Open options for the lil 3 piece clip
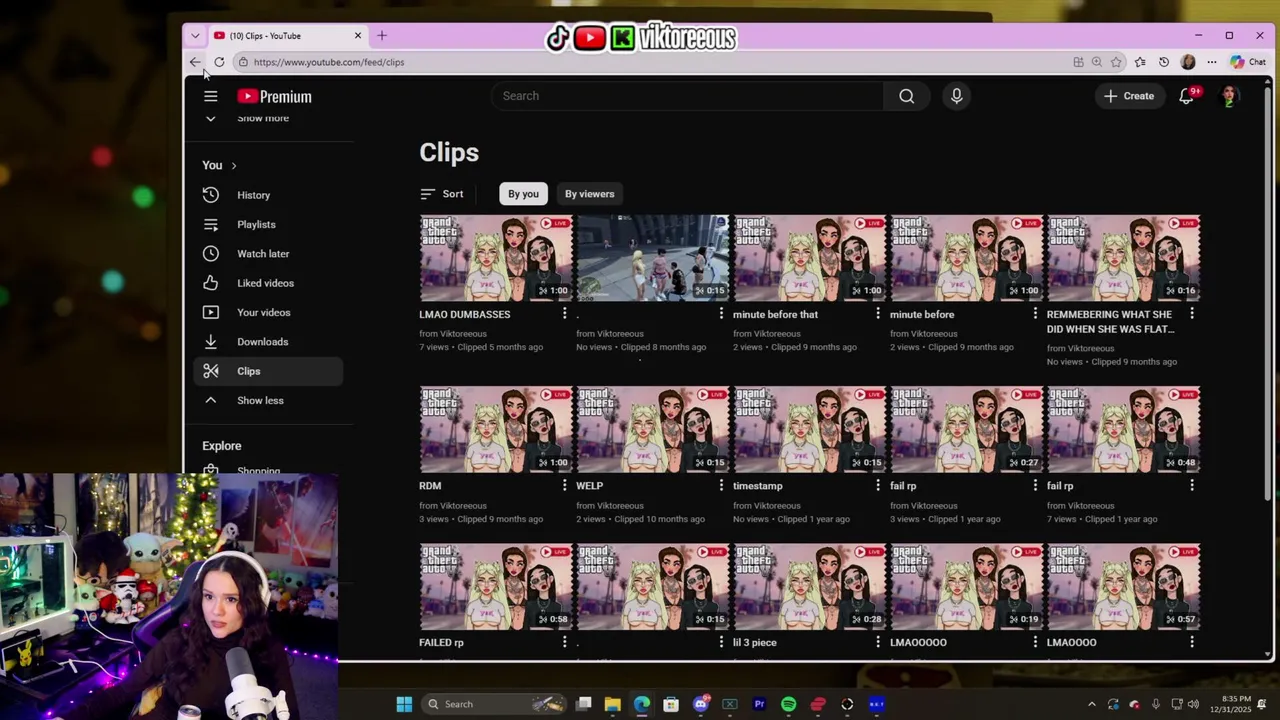The width and height of the screenshot is (1280, 720). click(878, 642)
